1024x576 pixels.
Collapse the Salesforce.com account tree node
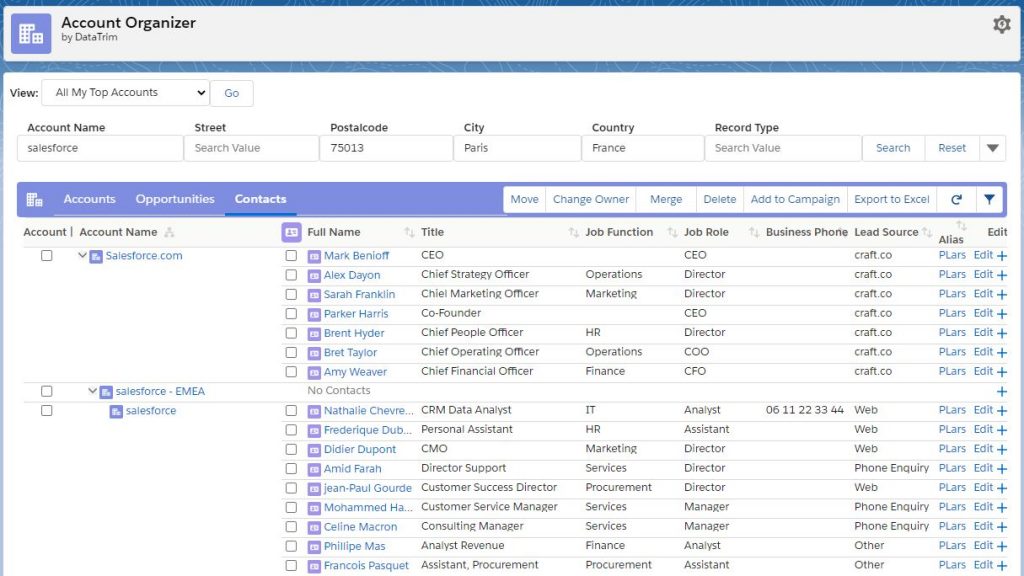(82, 255)
